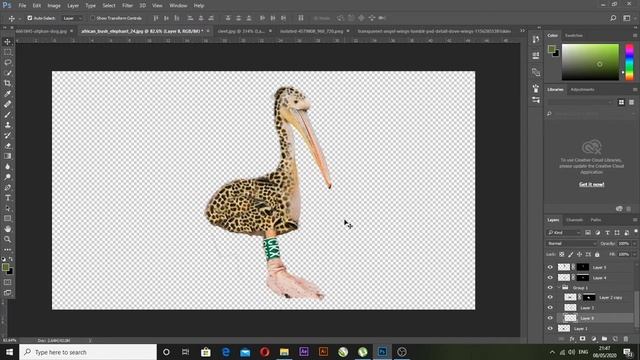Select the Hand tool
Screen dimensions: 640x360
[x=7, y=229]
